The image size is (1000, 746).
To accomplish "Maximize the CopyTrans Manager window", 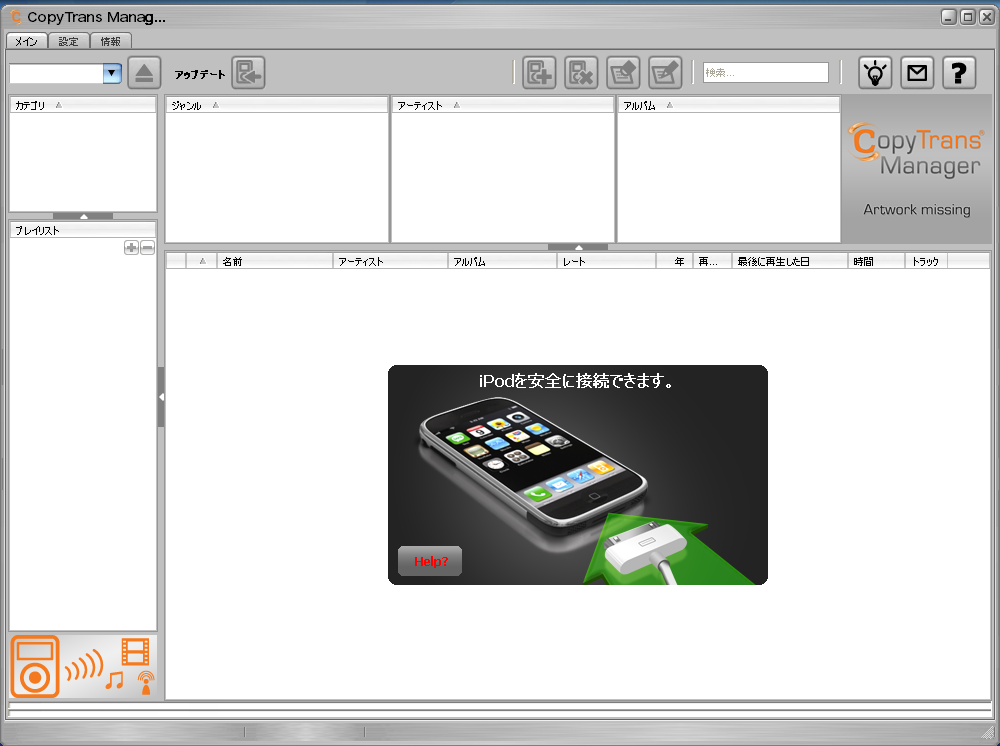I will click(x=967, y=17).
